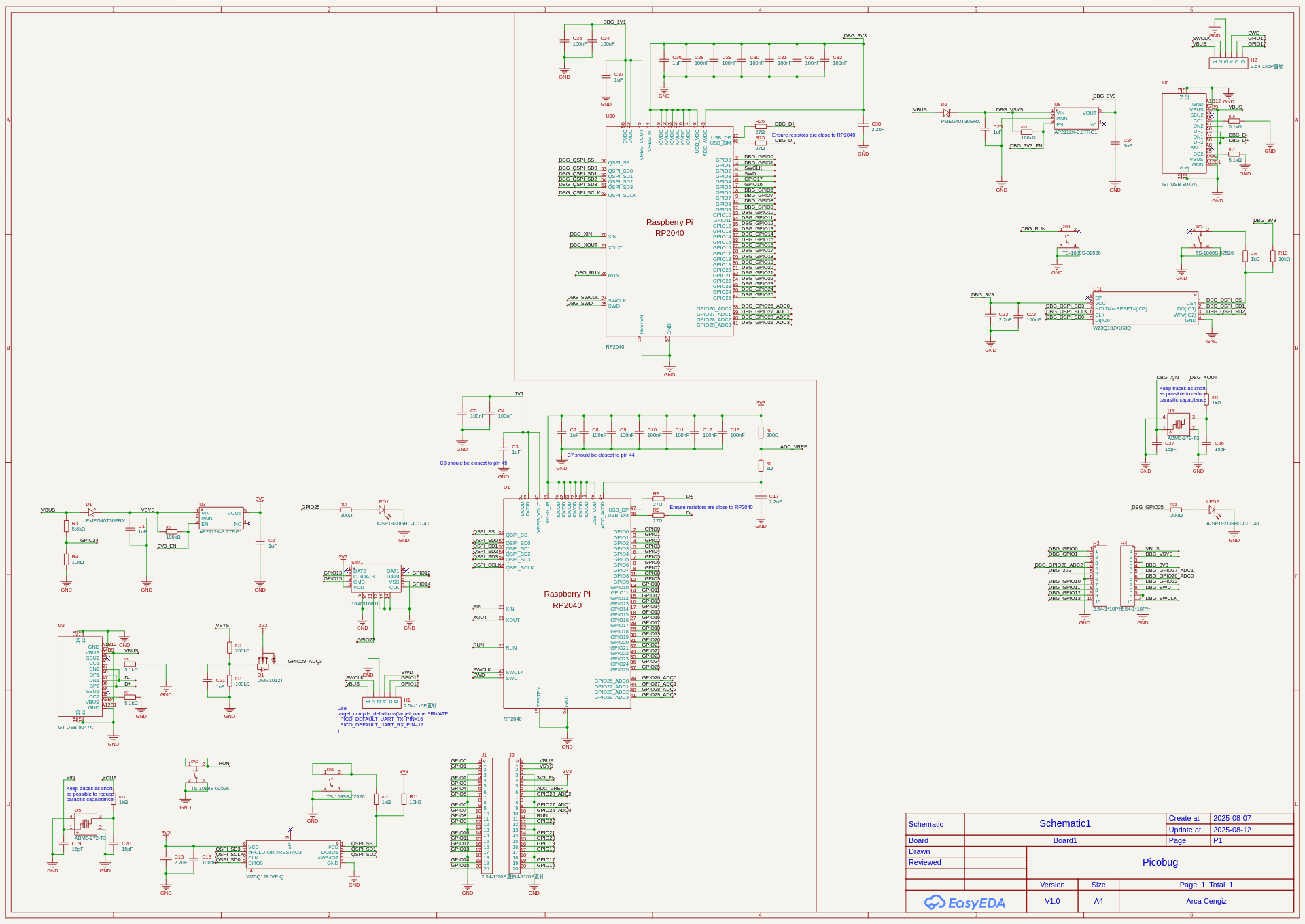Click the R19 10kΩ resistor symbol

pos(1272,256)
